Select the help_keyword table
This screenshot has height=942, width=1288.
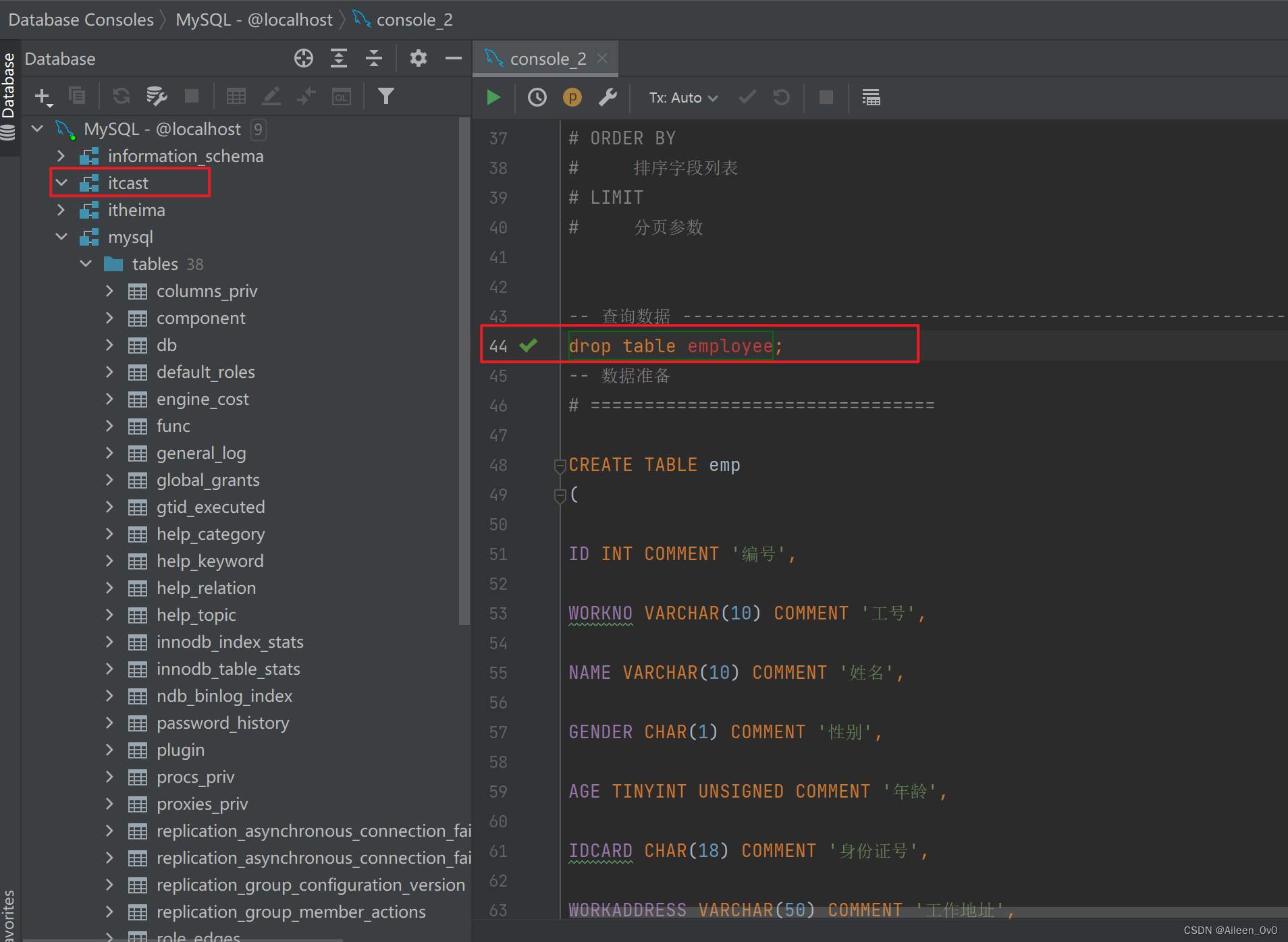(x=209, y=561)
